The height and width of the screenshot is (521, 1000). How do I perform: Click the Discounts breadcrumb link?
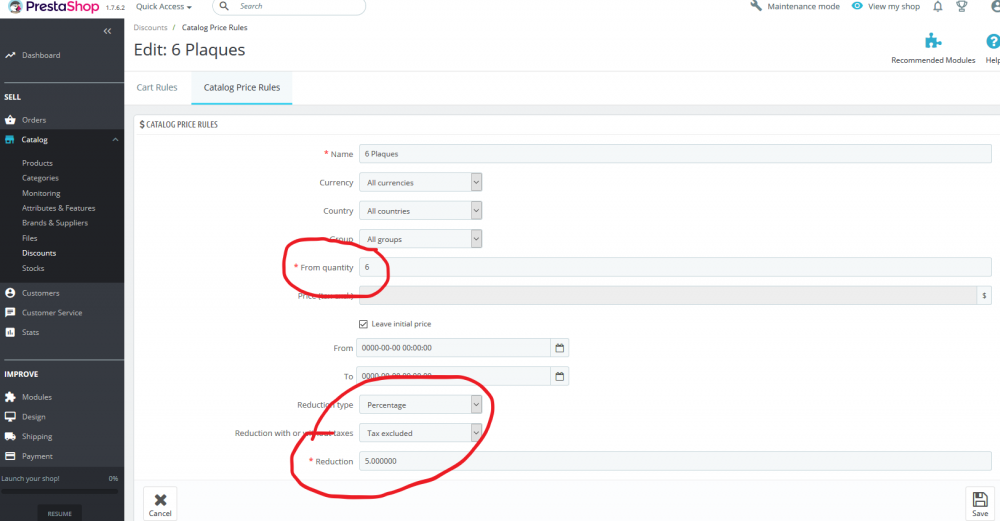151,27
